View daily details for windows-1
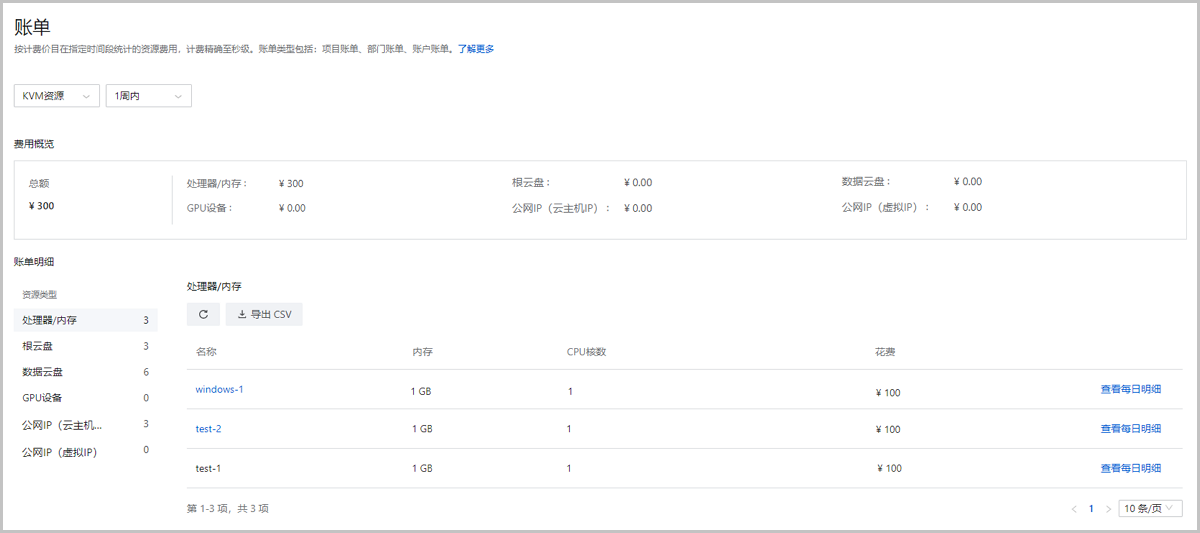The image size is (1200, 533). [1130, 389]
